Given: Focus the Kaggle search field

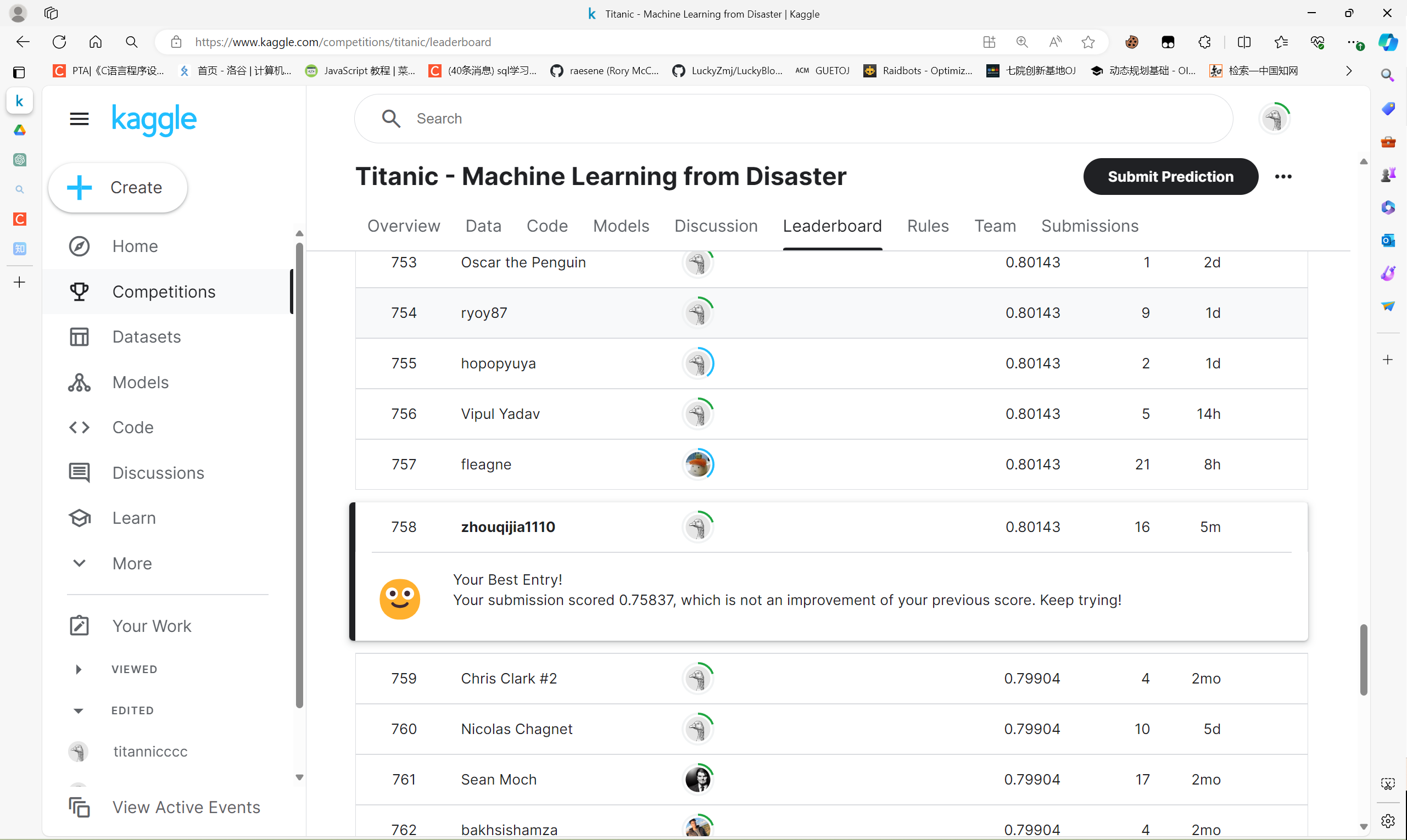Looking at the screenshot, I should click(792, 119).
